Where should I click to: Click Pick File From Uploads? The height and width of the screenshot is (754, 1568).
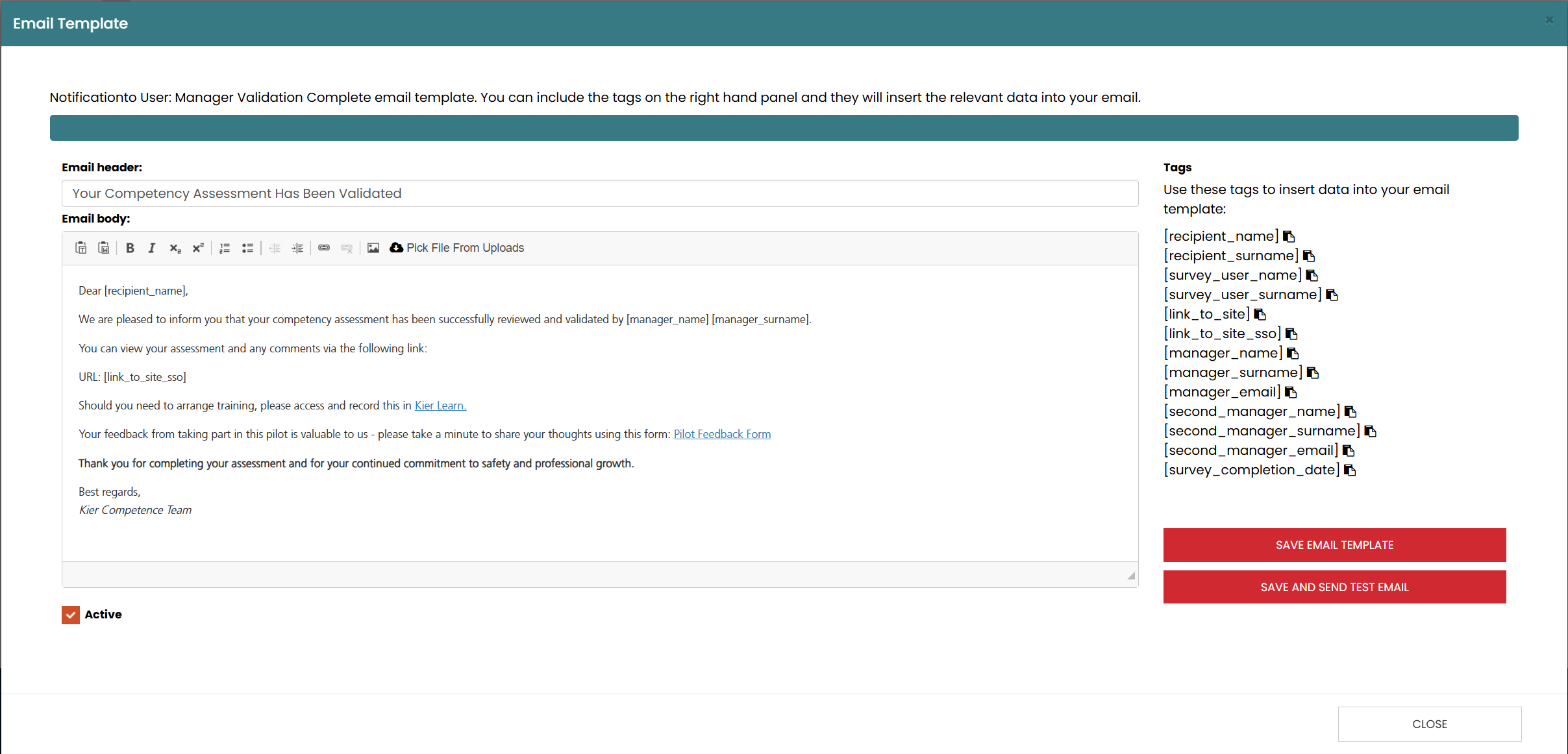(x=457, y=248)
